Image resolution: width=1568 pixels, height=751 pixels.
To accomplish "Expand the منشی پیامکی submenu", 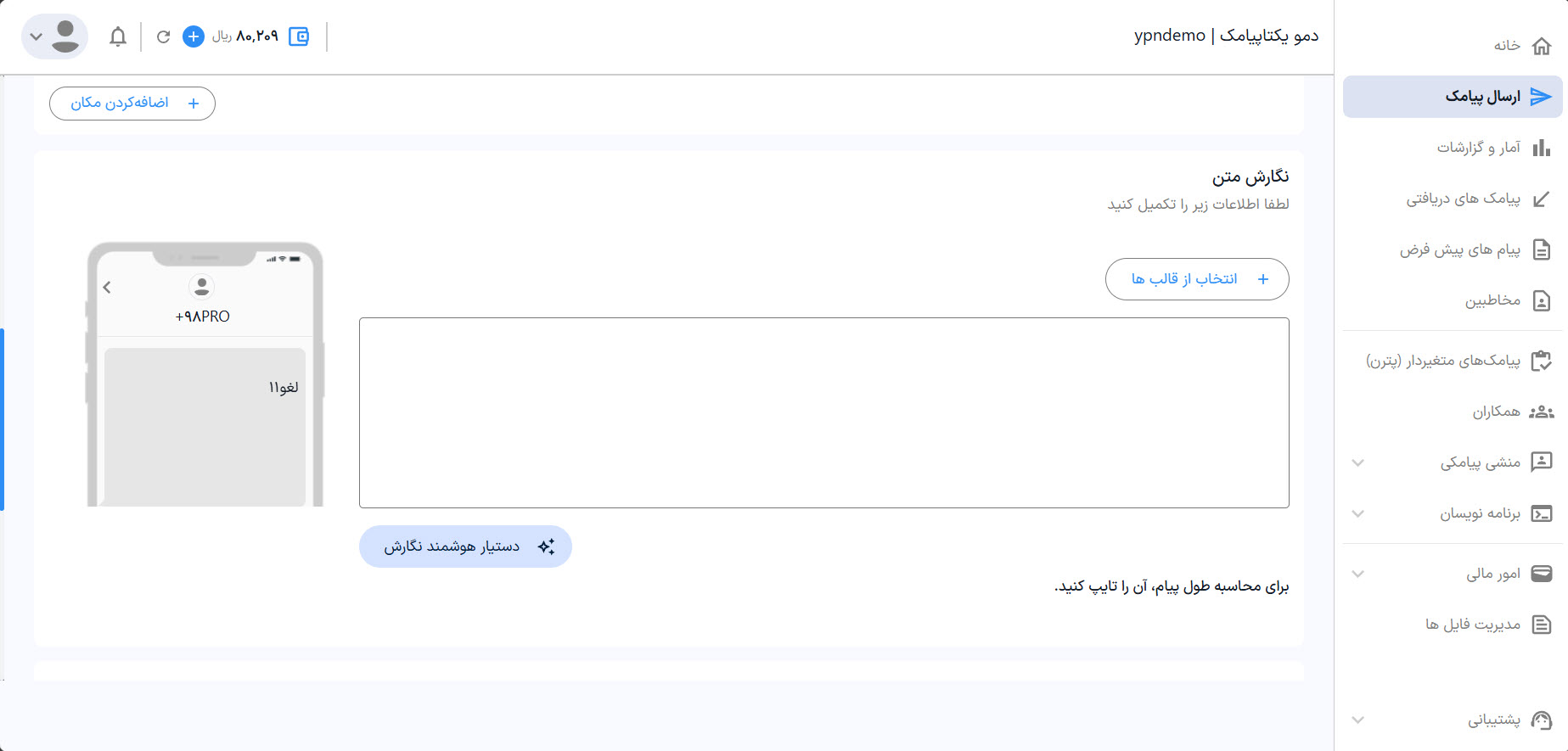I will [x=1358, y=462].
